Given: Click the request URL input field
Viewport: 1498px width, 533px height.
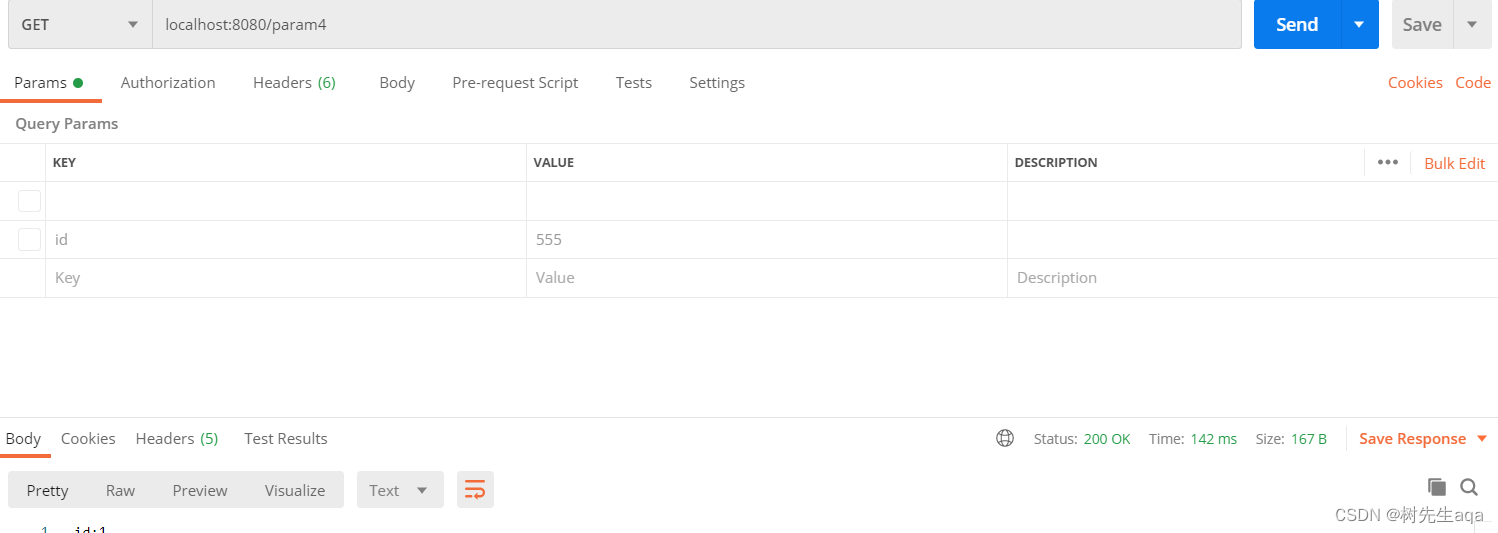Looking at the screenshot, I should pyautogui.click(x=697, y=25).
